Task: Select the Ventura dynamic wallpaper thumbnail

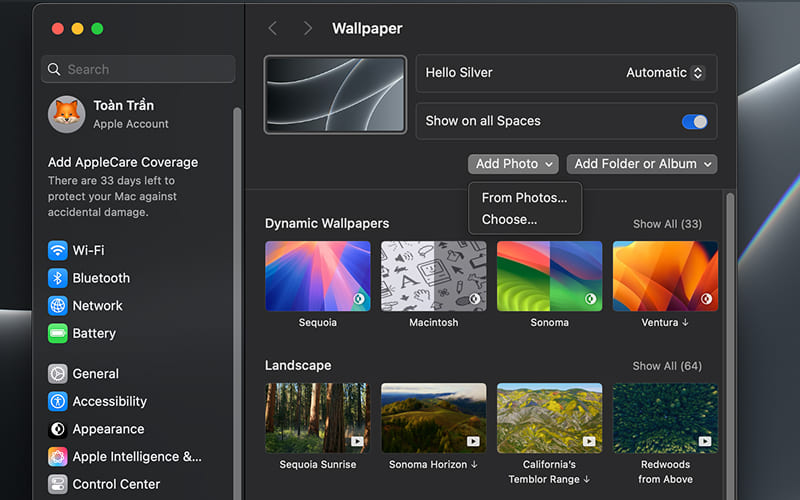Action: click(x=665, y=276)
